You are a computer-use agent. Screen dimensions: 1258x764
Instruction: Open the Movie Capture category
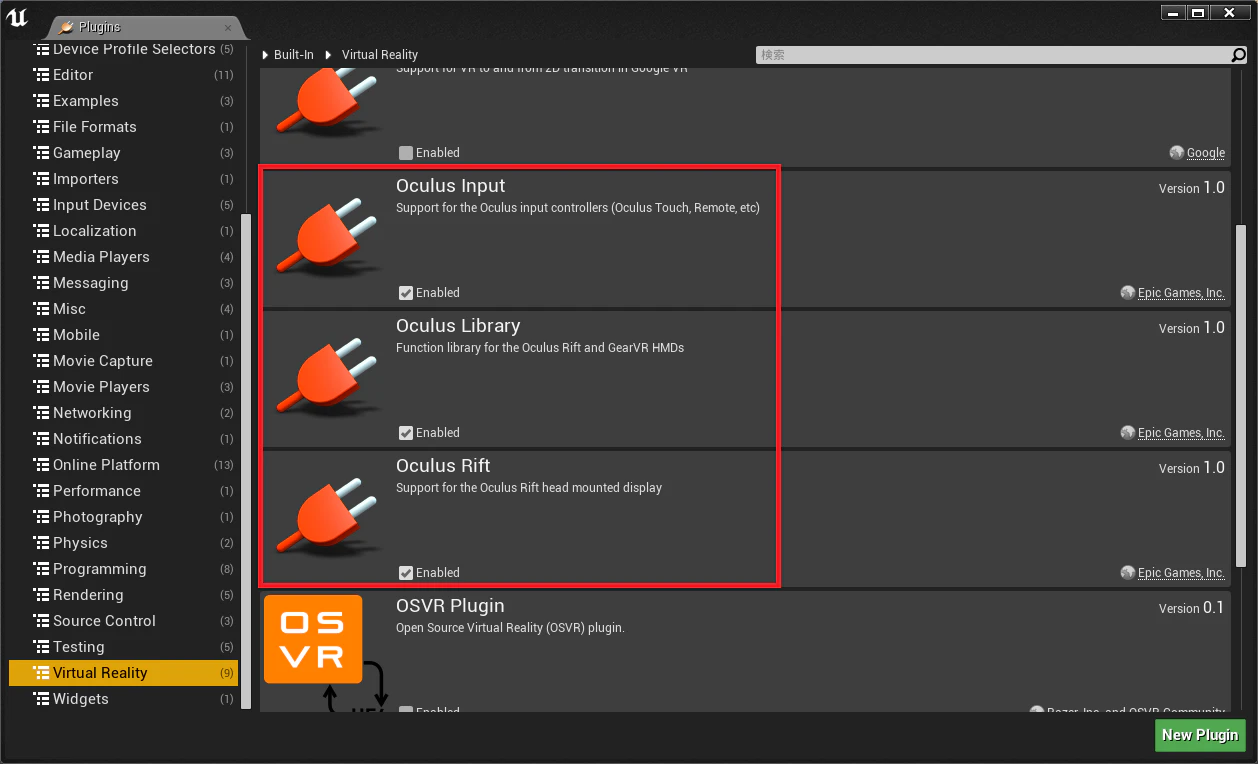123,361
